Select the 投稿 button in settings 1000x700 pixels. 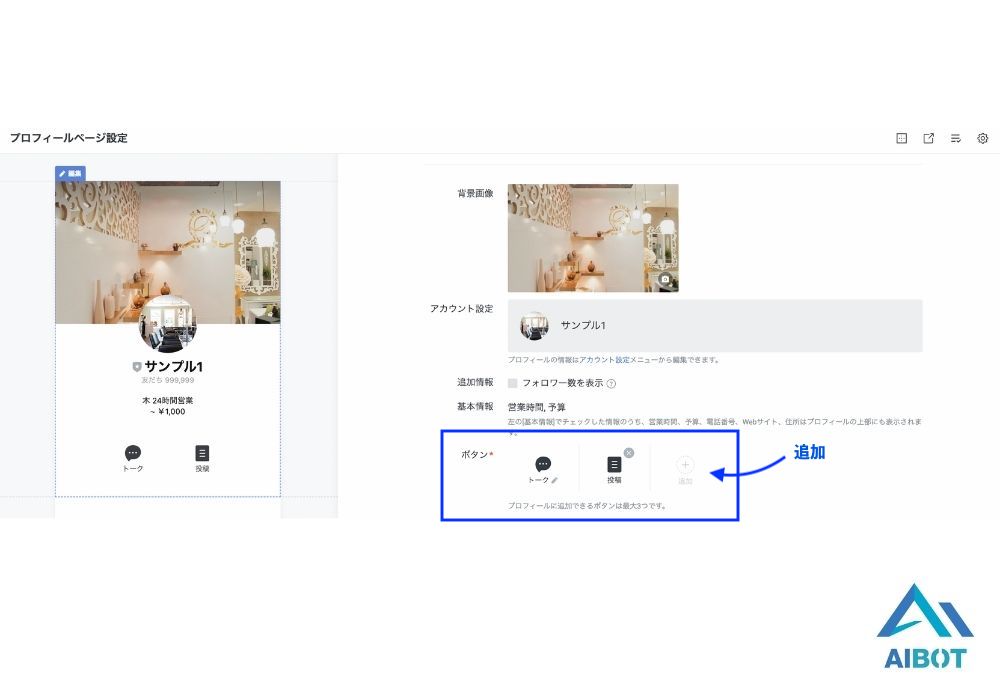(614, 466)
